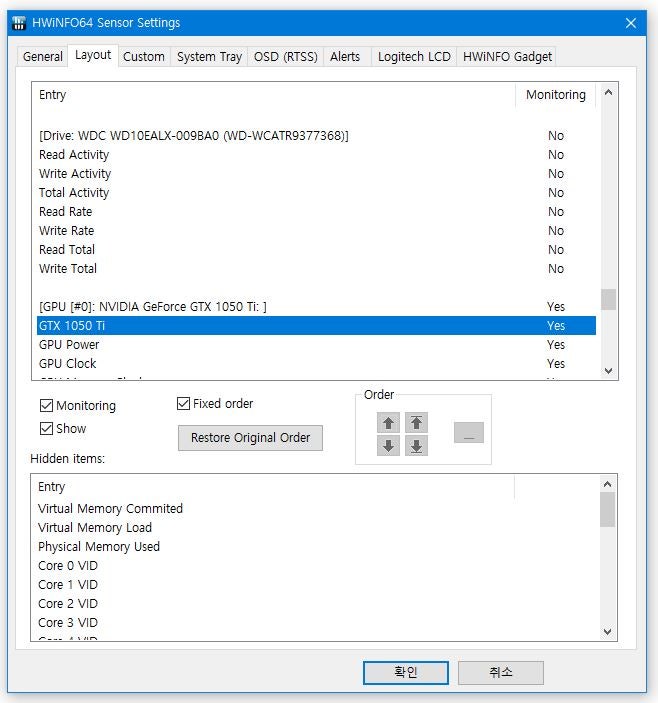The image size is (658, 703).
Task: Click the Monitoring column header
Action: (x=555, y=95)
